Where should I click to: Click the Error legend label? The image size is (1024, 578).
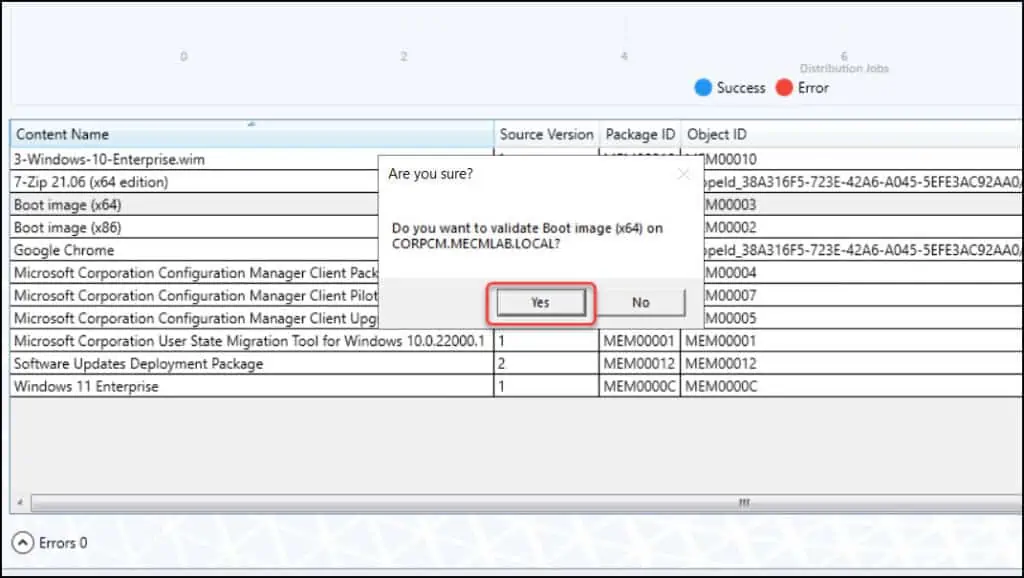pos(813,88)
